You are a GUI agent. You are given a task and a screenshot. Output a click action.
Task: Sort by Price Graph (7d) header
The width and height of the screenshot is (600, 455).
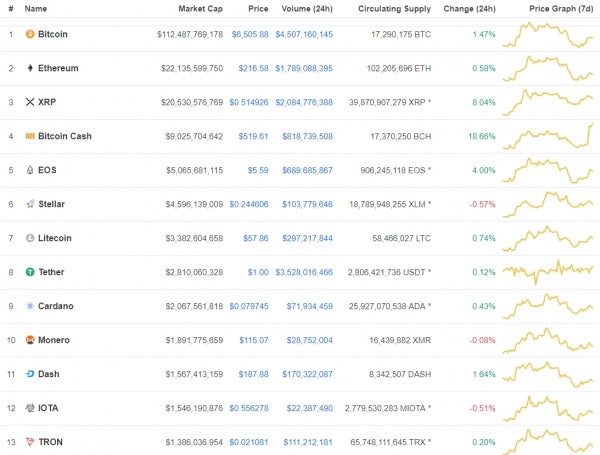click(561, 9)
